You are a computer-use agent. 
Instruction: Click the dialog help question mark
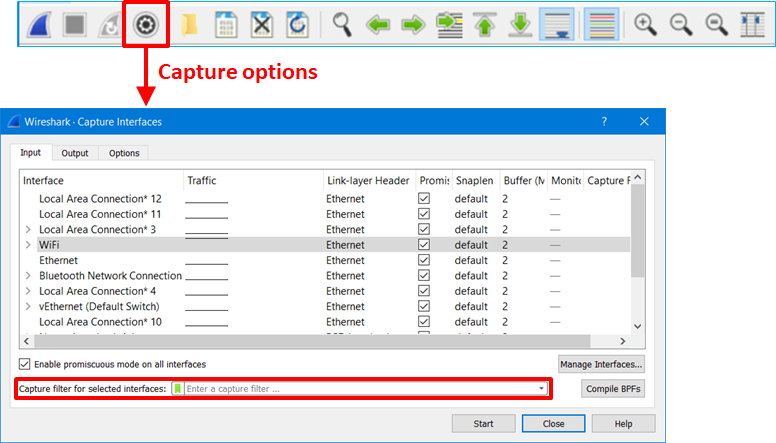pyautogui.click(x=604, y=121)
